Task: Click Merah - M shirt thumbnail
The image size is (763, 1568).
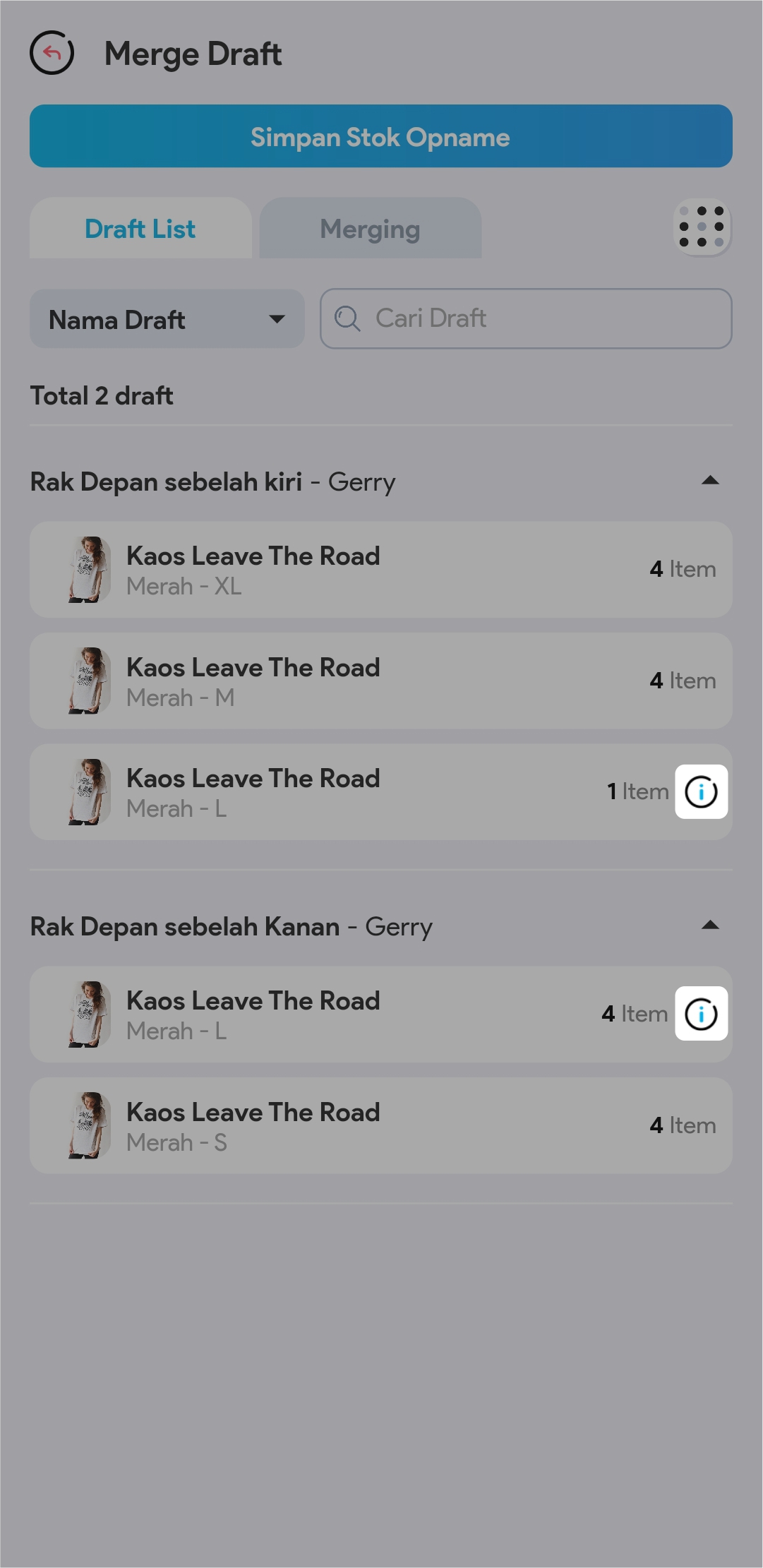Action: coord(89,681)
